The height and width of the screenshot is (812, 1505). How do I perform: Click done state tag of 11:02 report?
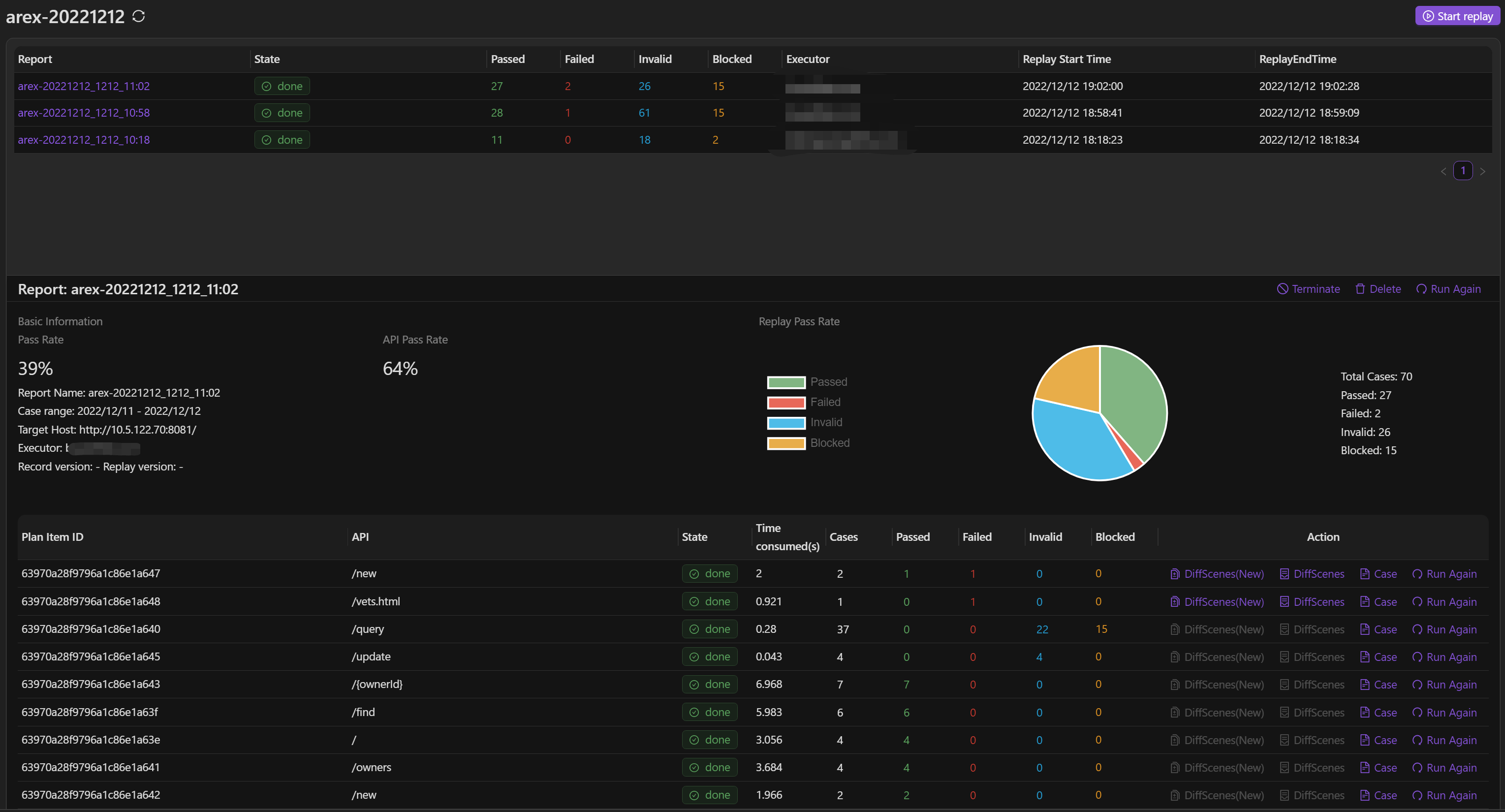[282, 86]
